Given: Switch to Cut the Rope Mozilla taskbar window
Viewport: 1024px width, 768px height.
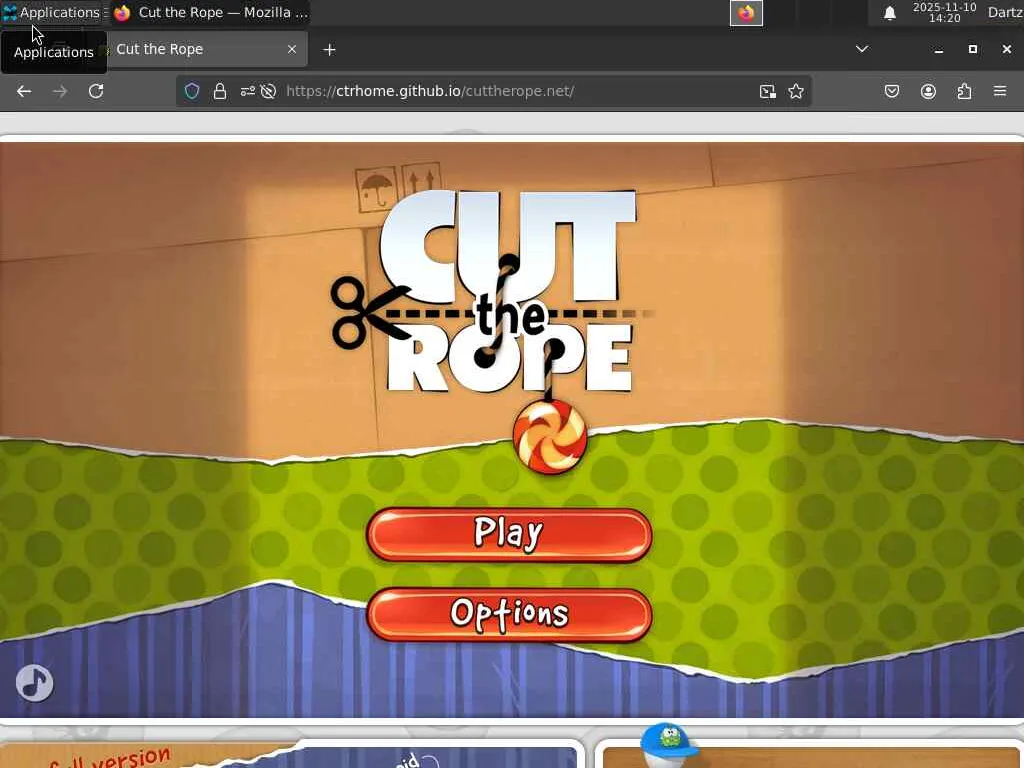Looking at the screenshot, I should pyautogui.click(x=210, y=12).
